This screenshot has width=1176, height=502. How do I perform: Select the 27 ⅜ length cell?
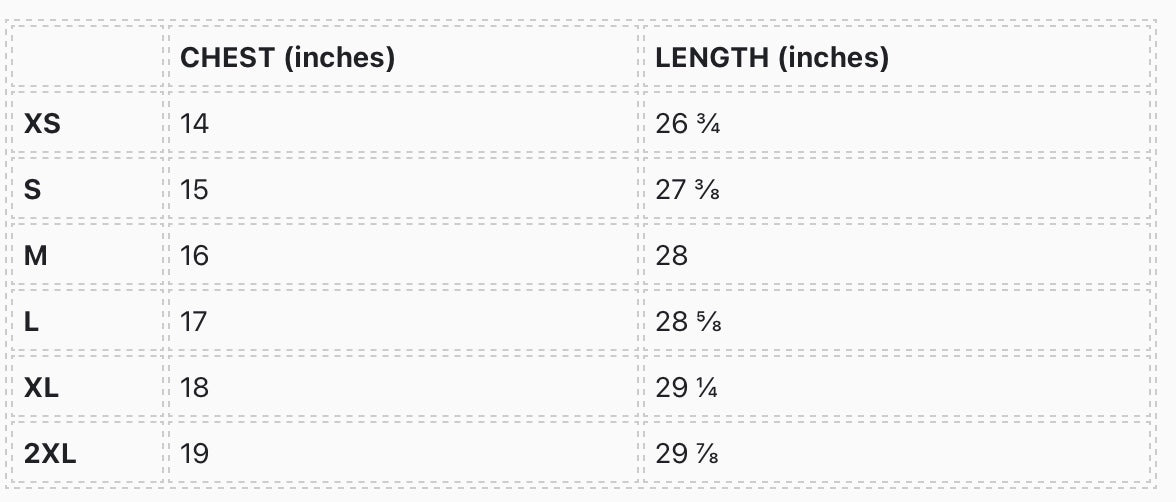688,189
